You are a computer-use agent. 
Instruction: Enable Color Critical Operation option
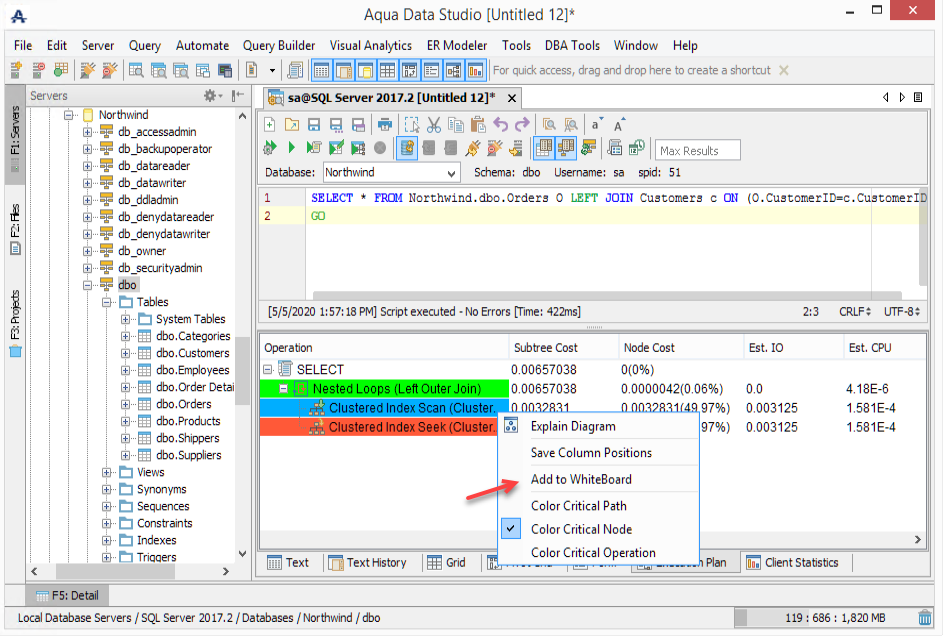pos(593,553)
